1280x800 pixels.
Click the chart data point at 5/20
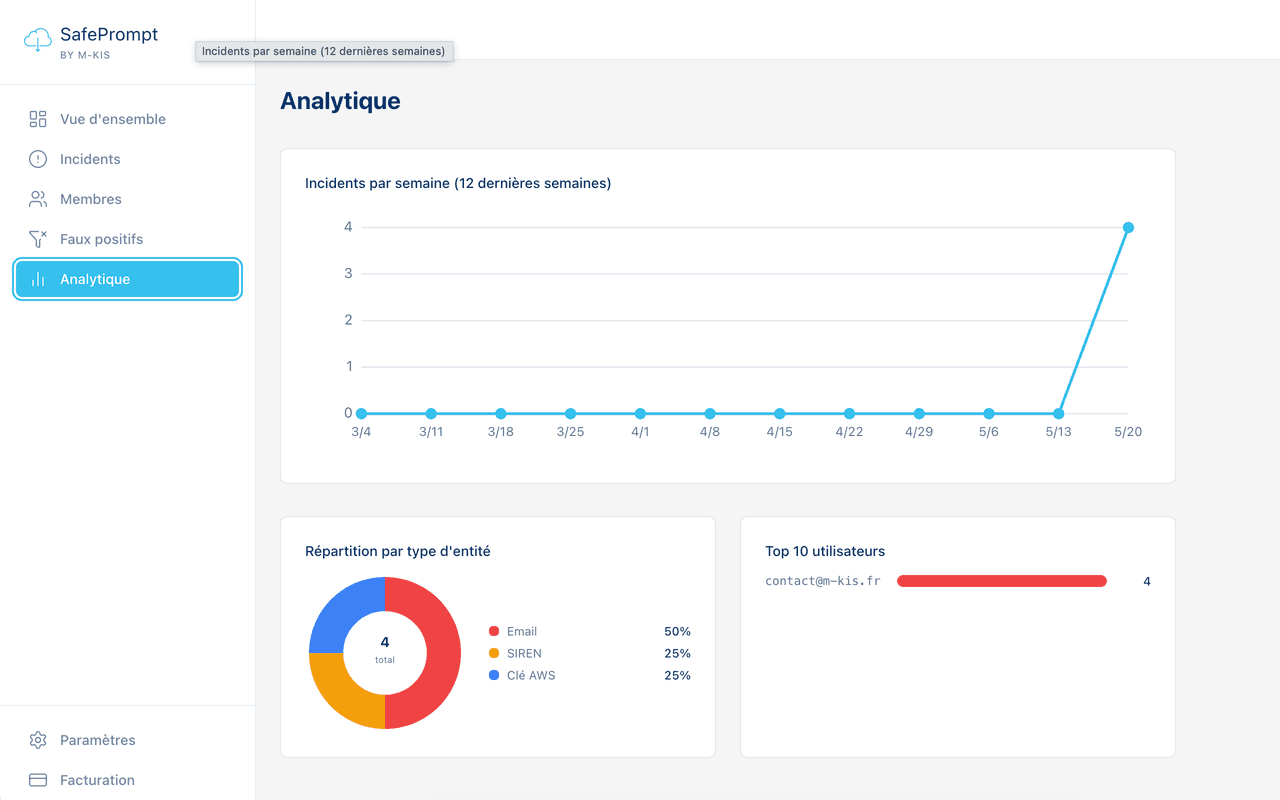(x=1128, y=227)
